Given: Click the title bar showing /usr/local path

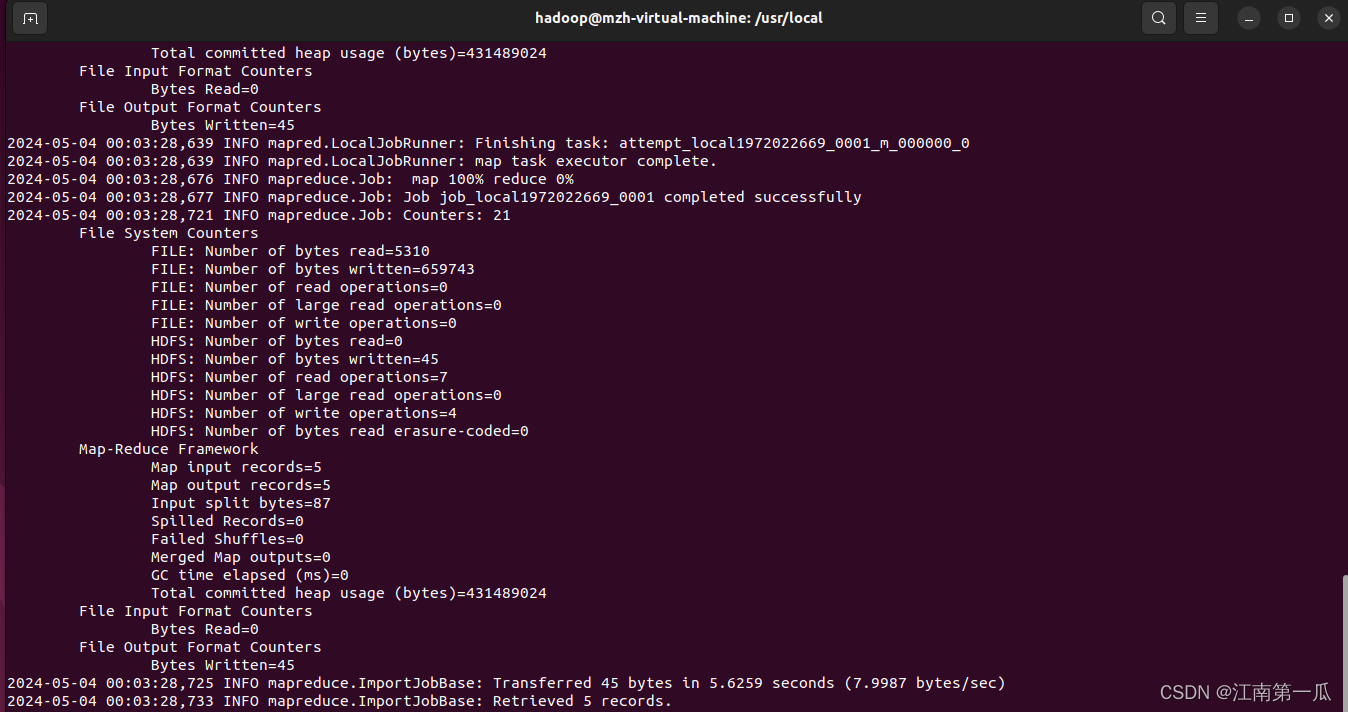Looking at the screenshot, I should 678,17.
